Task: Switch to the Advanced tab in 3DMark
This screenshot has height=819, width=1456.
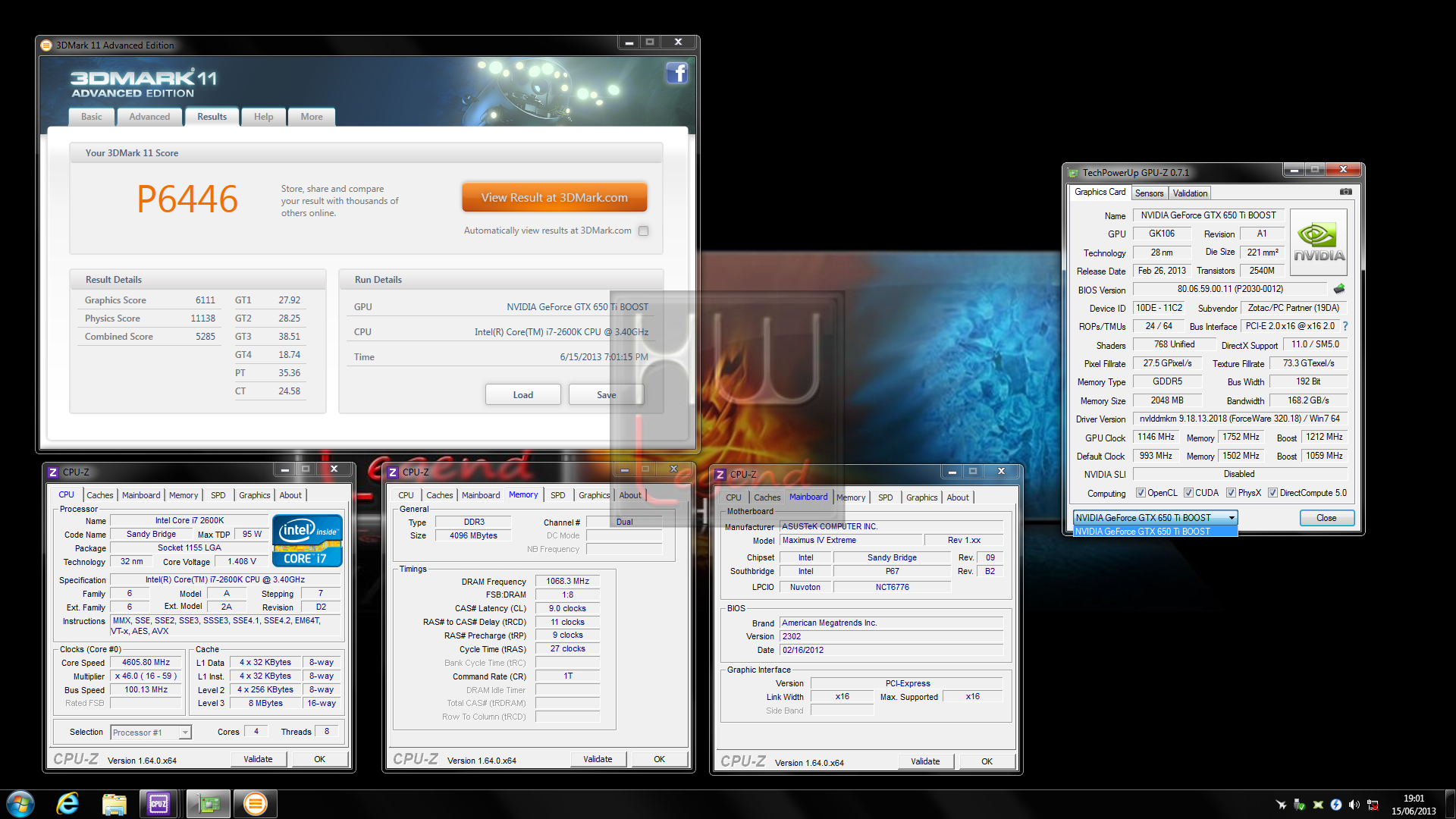Action: point(149,117)
